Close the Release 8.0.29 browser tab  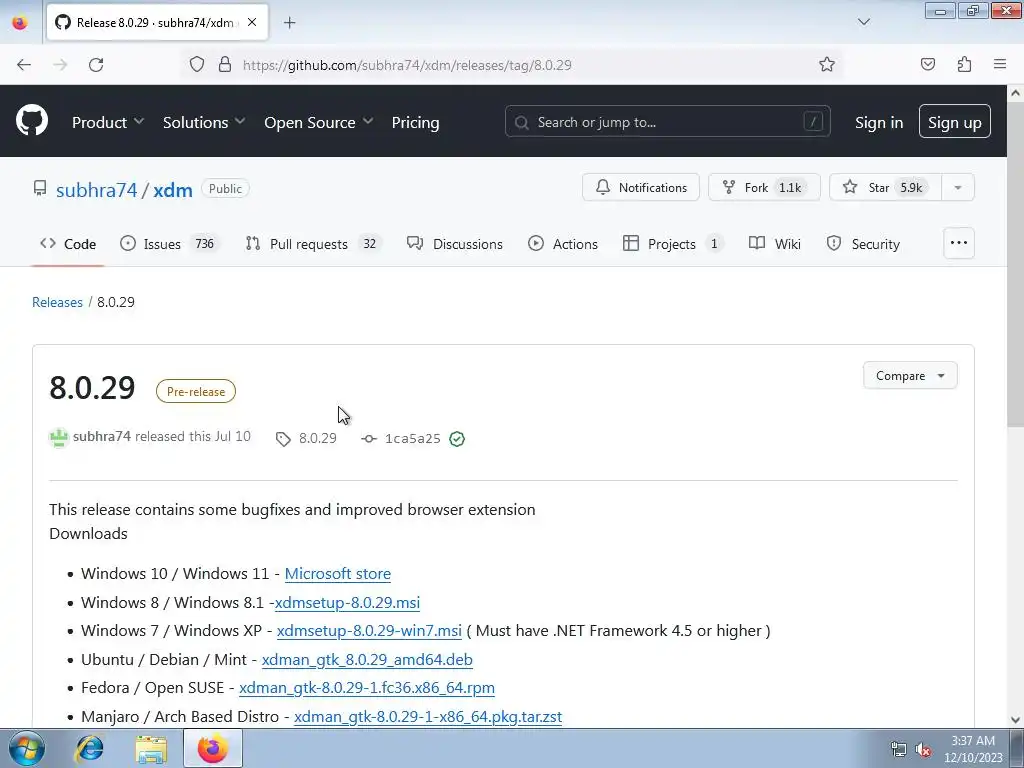(x=252, y=22)
